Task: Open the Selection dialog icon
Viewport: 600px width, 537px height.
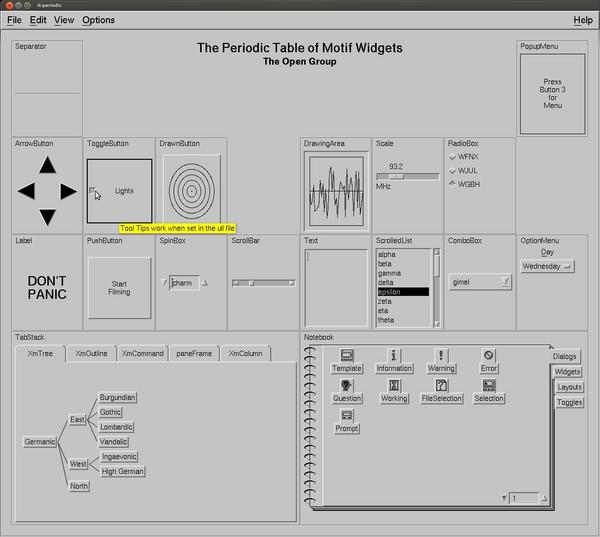Action: coord(489,391)
